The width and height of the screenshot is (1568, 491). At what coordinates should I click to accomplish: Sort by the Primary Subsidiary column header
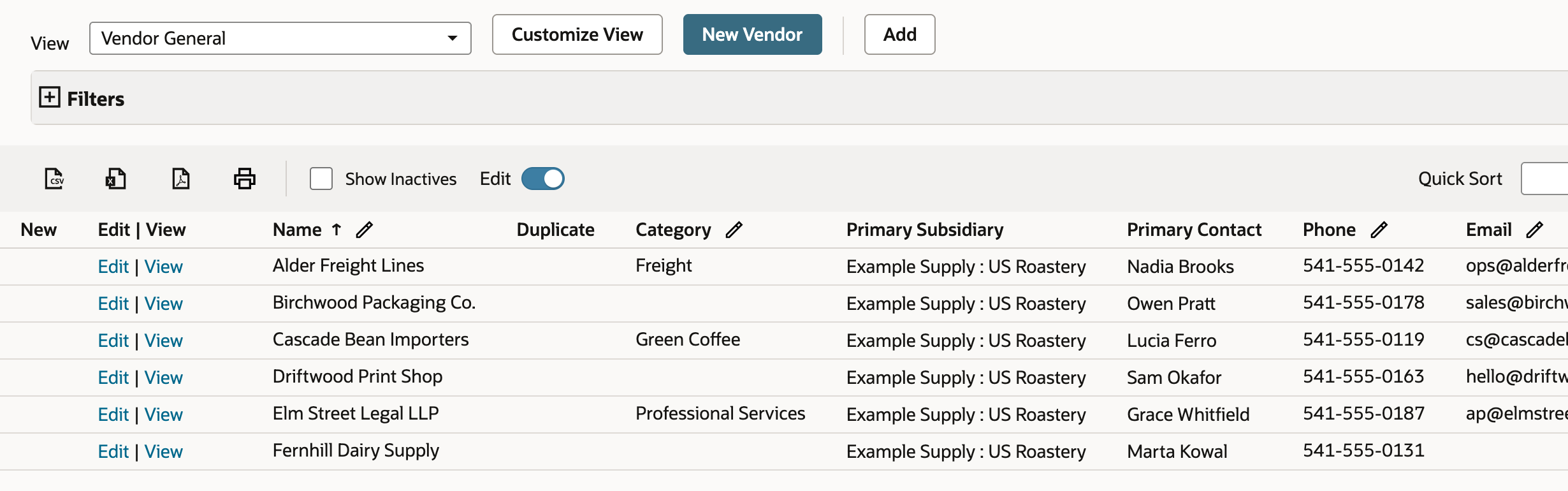click(x=925, y=230)
